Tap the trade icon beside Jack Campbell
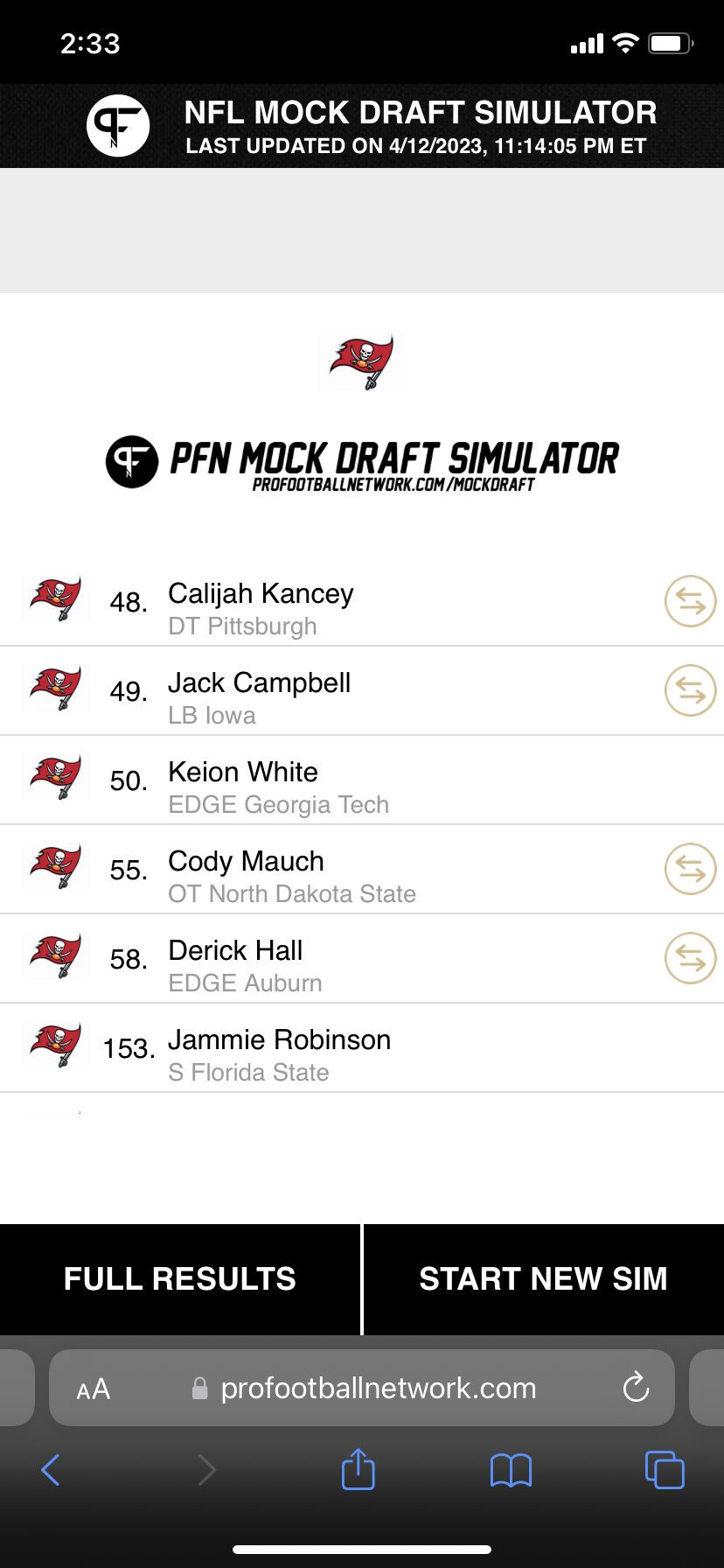This screenshot has width=724, height=1568. click(691, 690)
